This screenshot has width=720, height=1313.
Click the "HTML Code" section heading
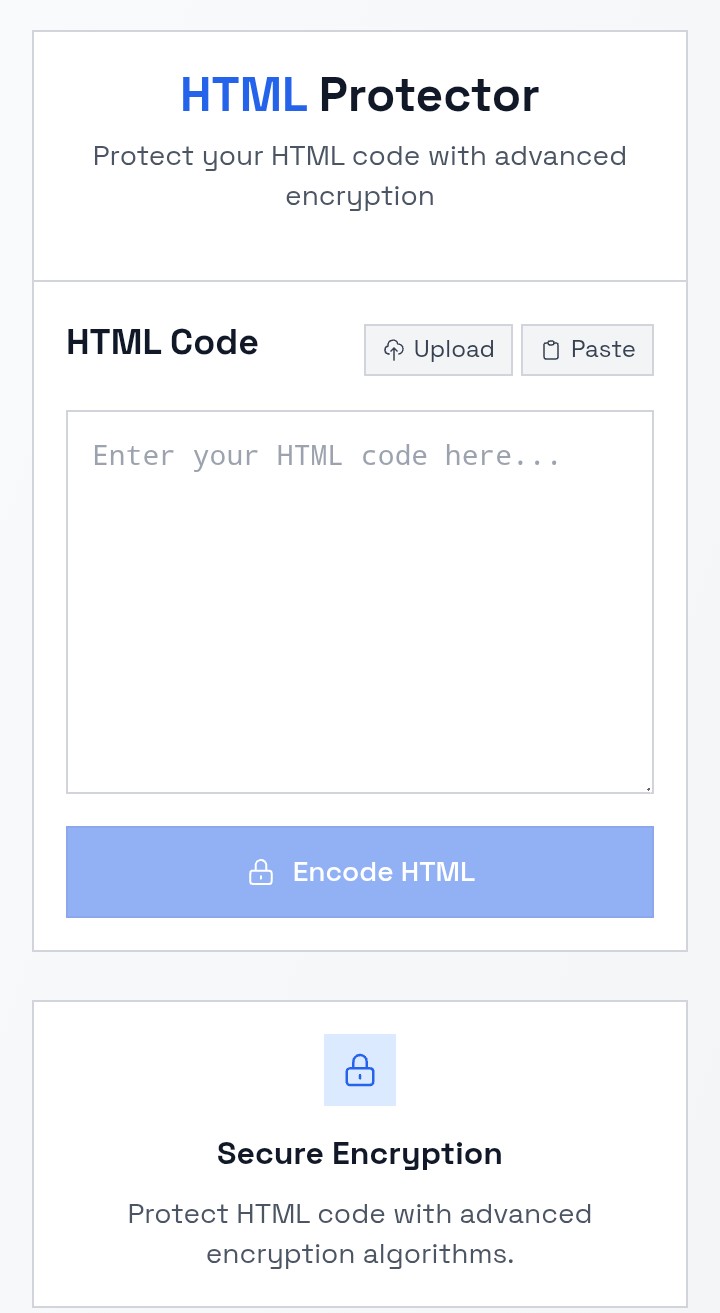coord(162,343)
